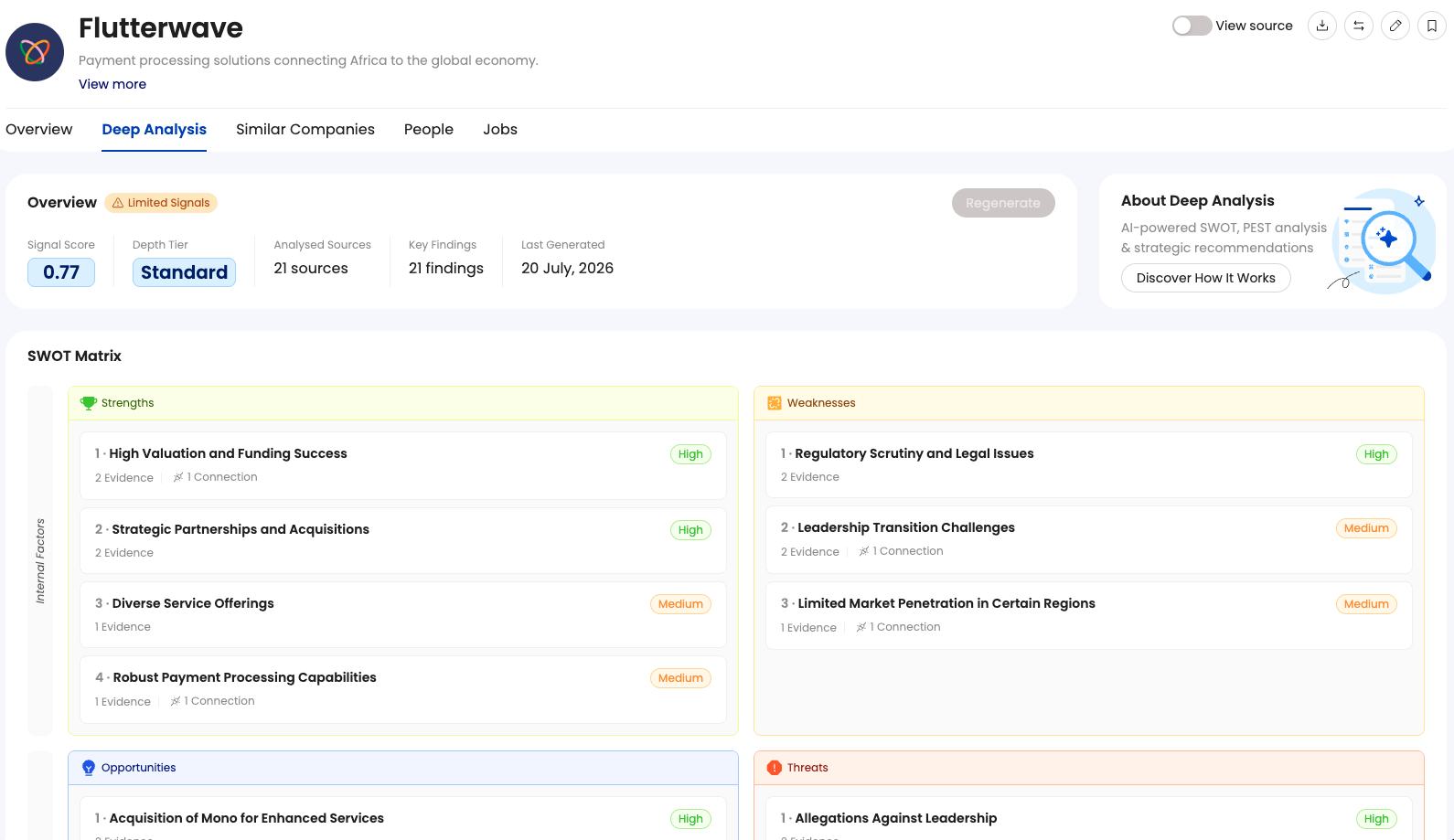
Task: Click connection icon under Leadership Transition Challenges
Action: click(x=864, y=551)
